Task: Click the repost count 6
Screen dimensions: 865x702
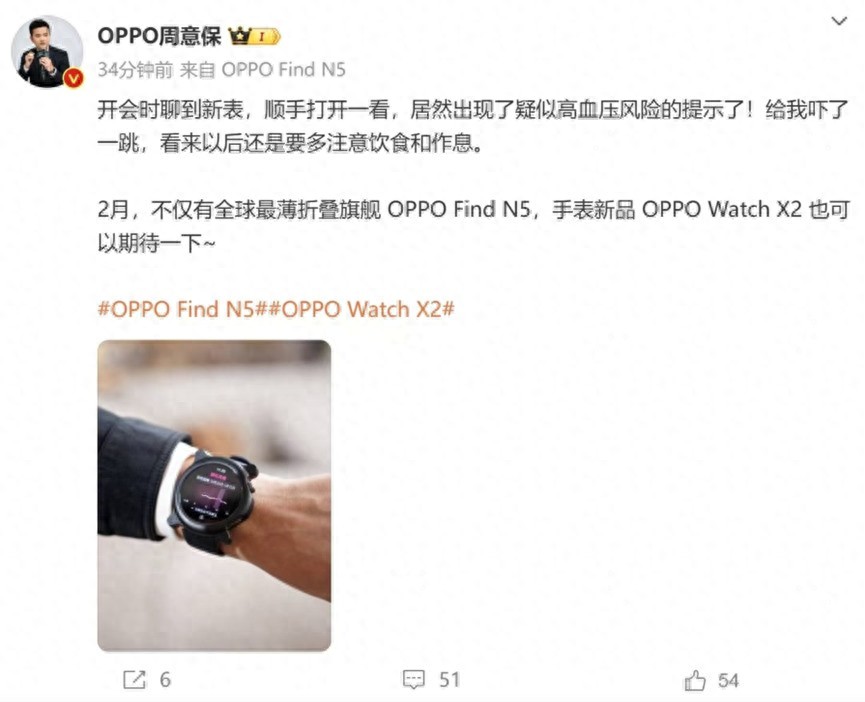Action: click(x=165, y=680)
